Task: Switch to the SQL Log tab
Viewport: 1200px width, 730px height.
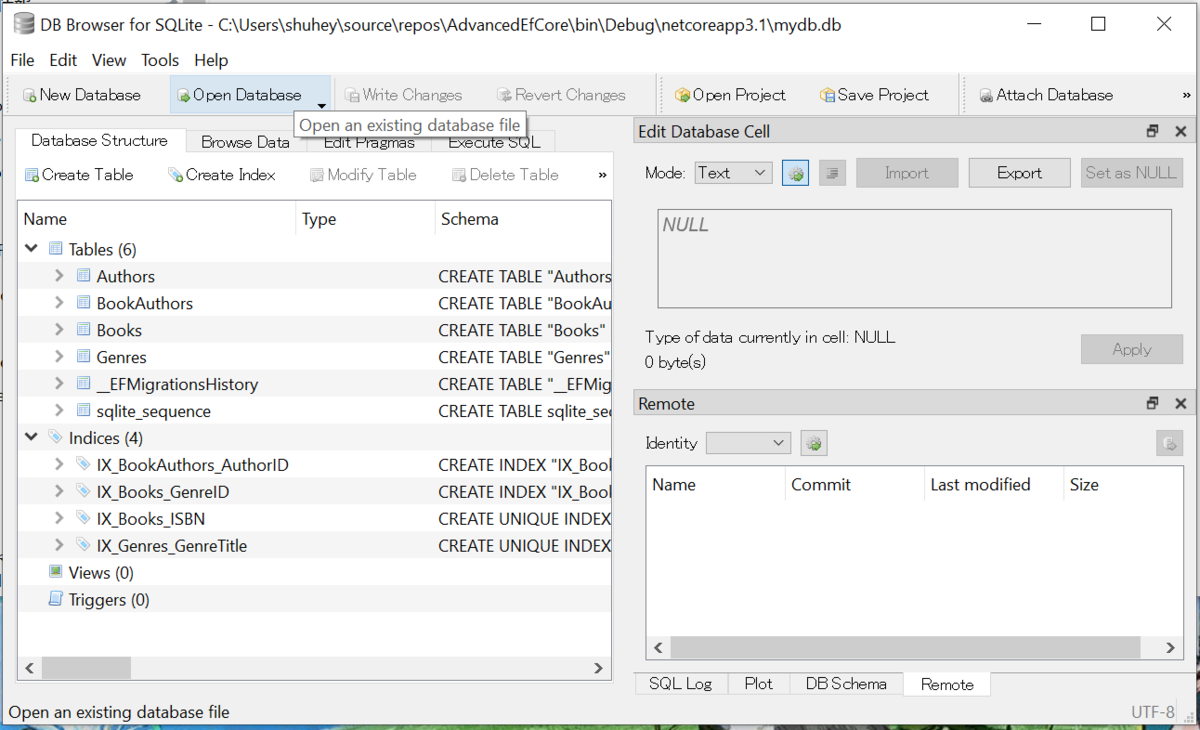Action: pyautogui.click(x=680, y=684)
